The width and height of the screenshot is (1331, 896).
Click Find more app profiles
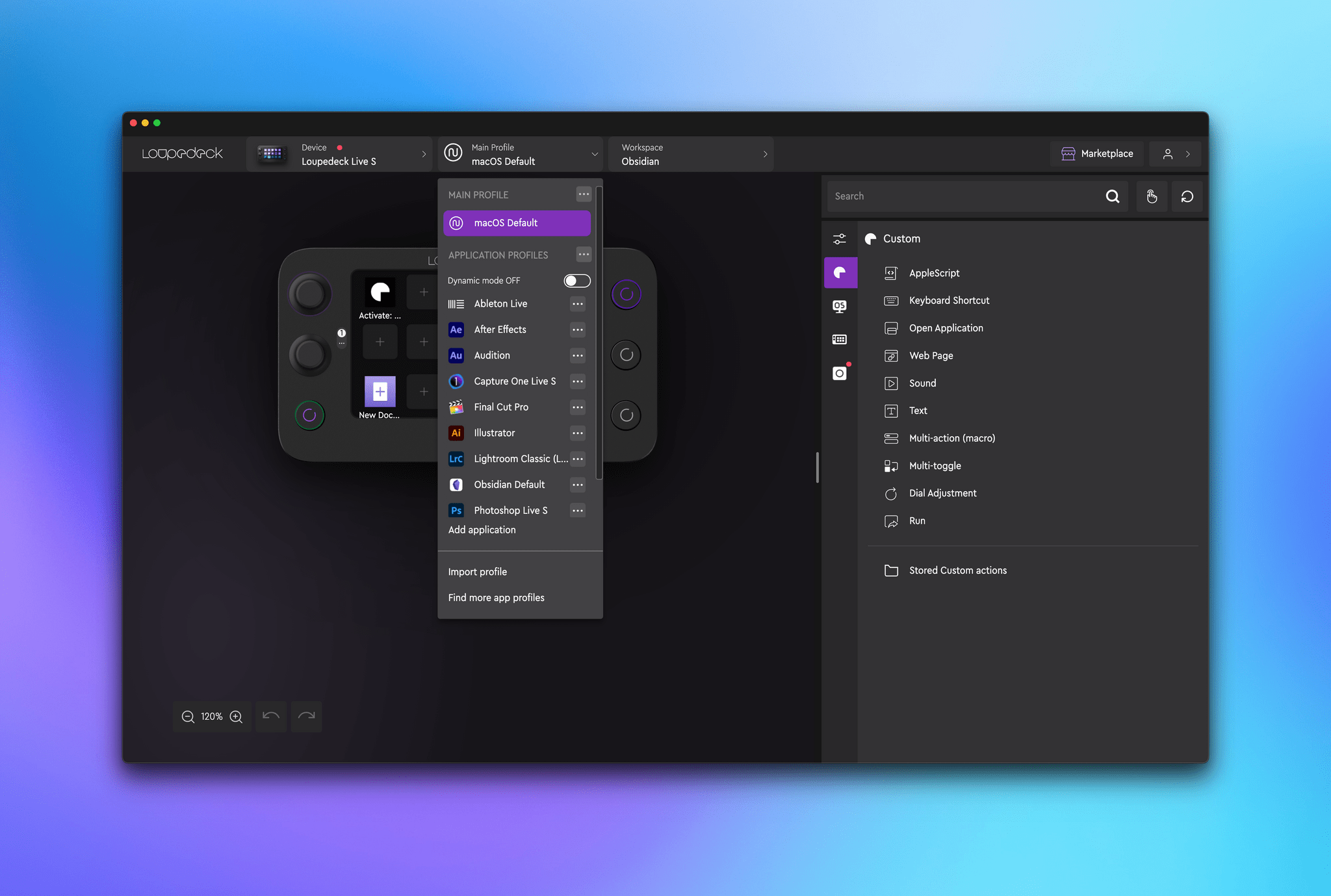click(497, 598)
